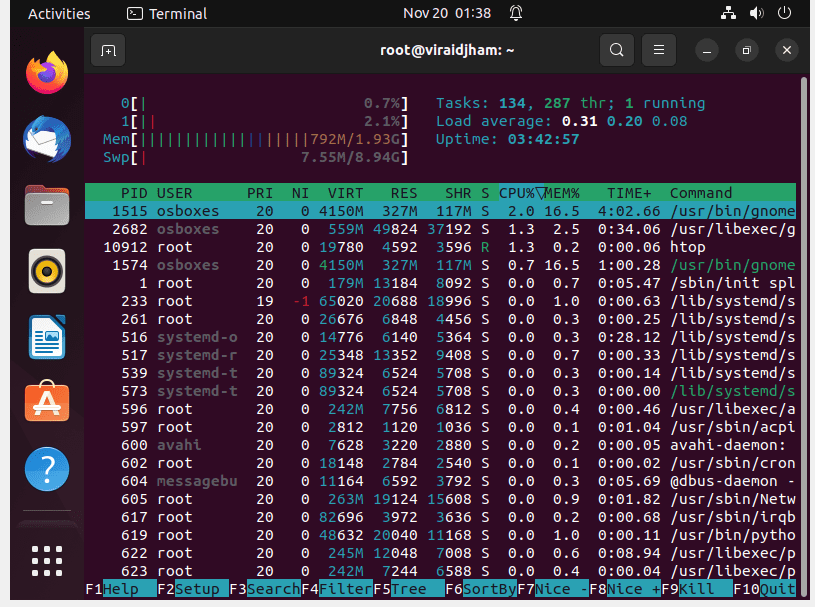The height and width of the screenshot is (607, 815).
Task: Open the Help dock icon
Action: 47,469
